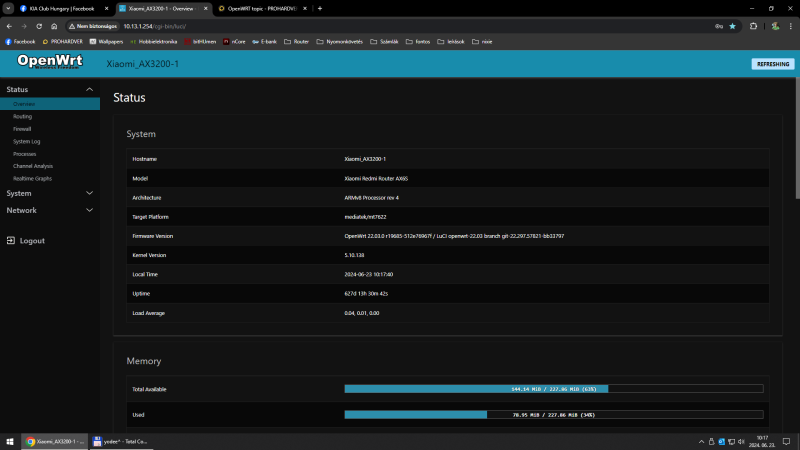Expand the Network sidebar section
This screenshot has height=450, width=800.
(x=50, y=210)
